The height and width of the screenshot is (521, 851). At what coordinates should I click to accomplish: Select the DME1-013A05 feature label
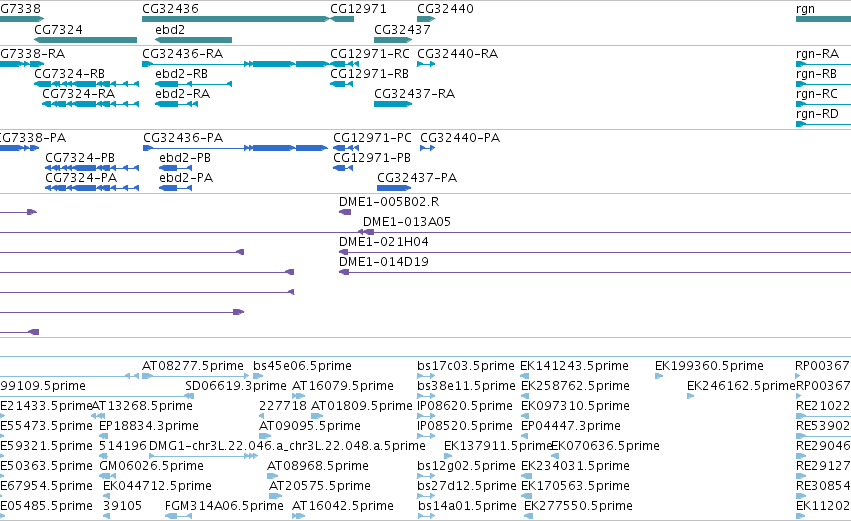(407, 222)
